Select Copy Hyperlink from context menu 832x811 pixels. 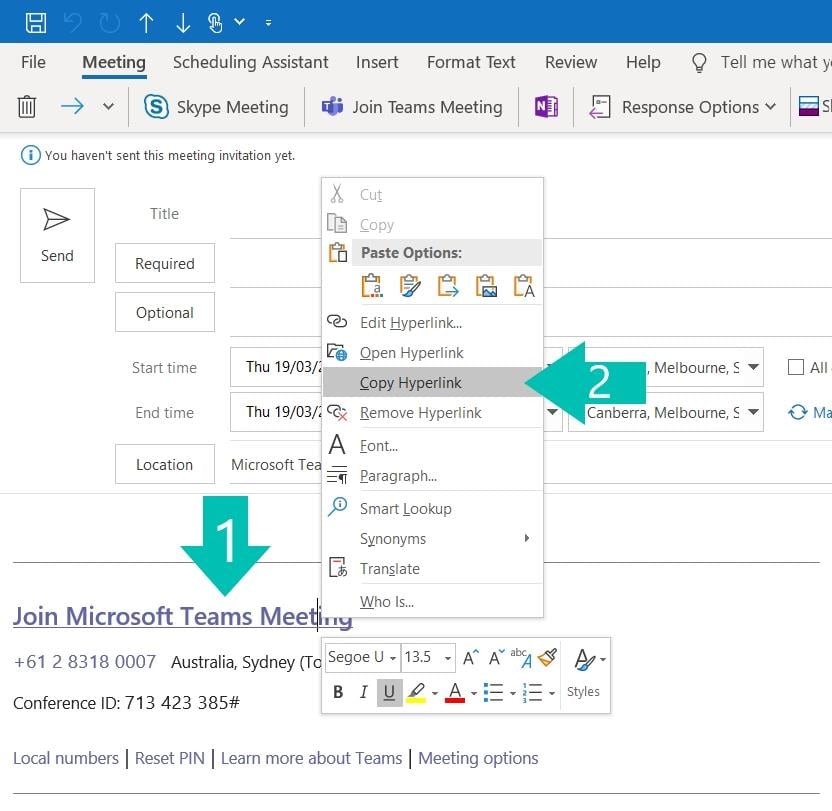410,382
